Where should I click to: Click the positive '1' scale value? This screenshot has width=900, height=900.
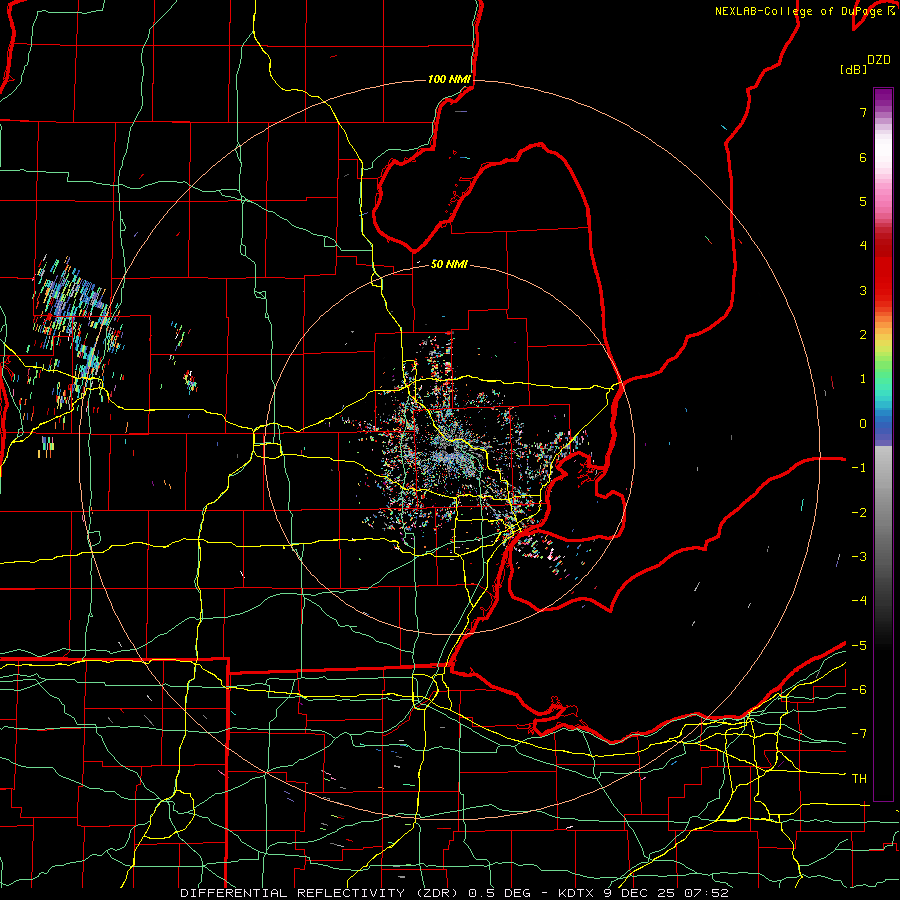[863, 379]
